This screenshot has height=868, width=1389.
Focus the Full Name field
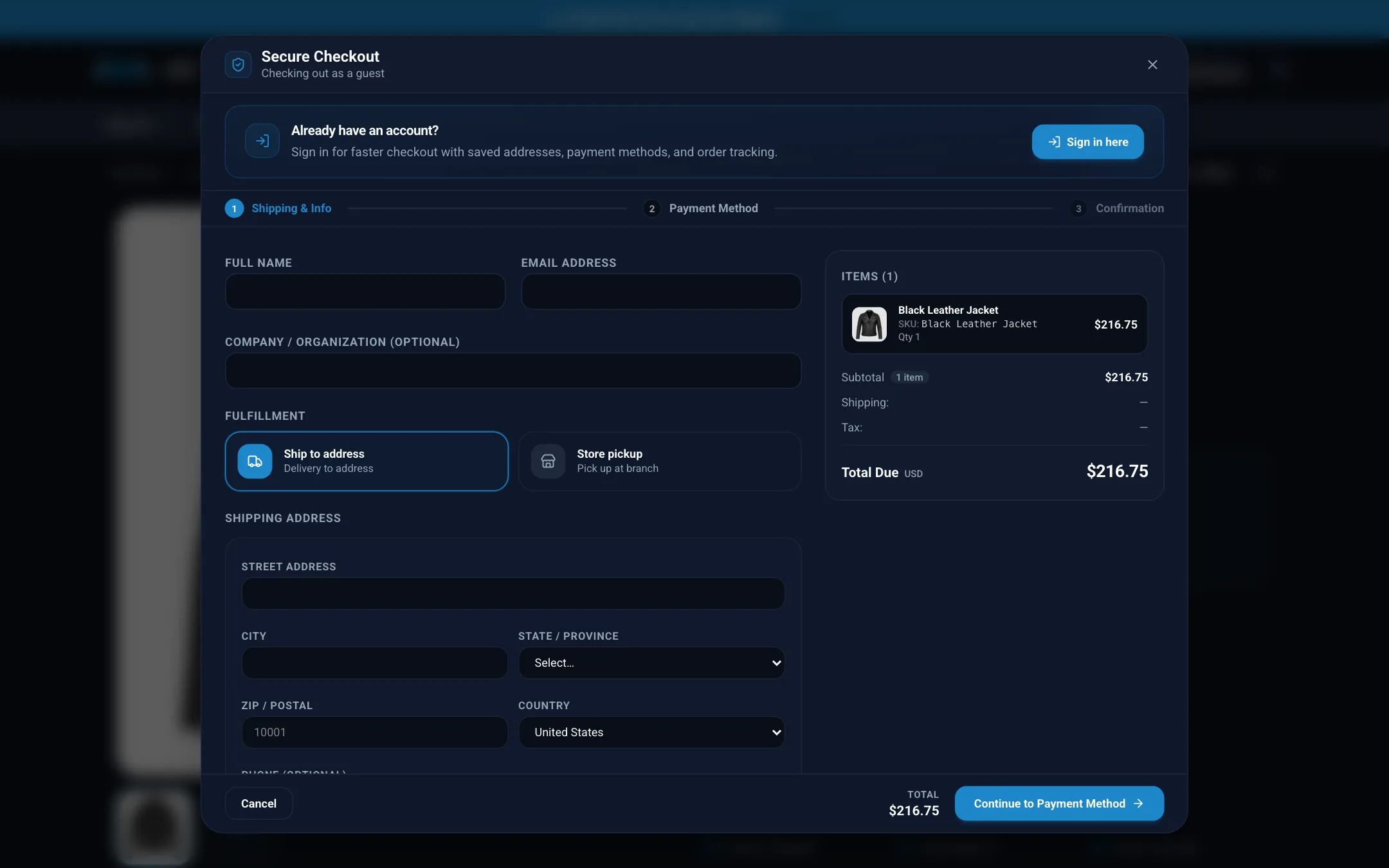tap(365, 291)
